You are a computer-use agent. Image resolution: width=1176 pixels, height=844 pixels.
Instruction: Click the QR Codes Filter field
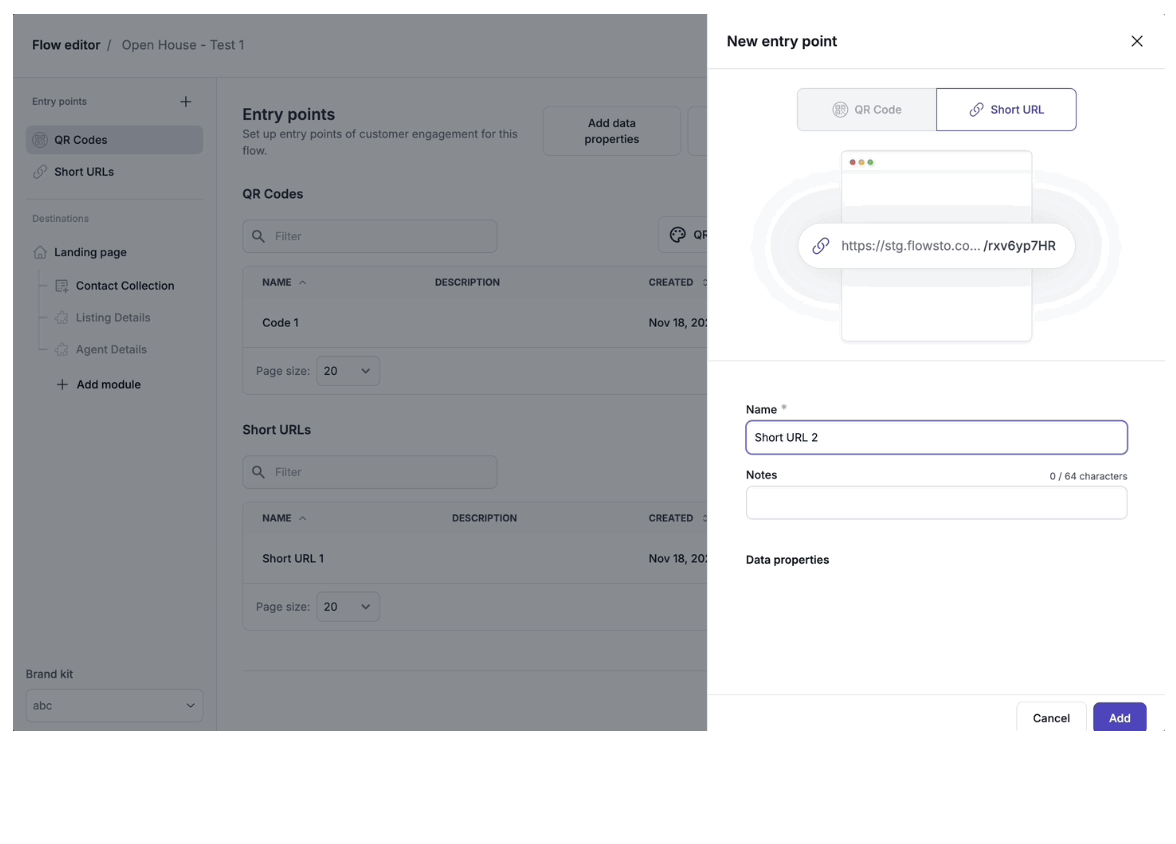click(x=369, y=236)
